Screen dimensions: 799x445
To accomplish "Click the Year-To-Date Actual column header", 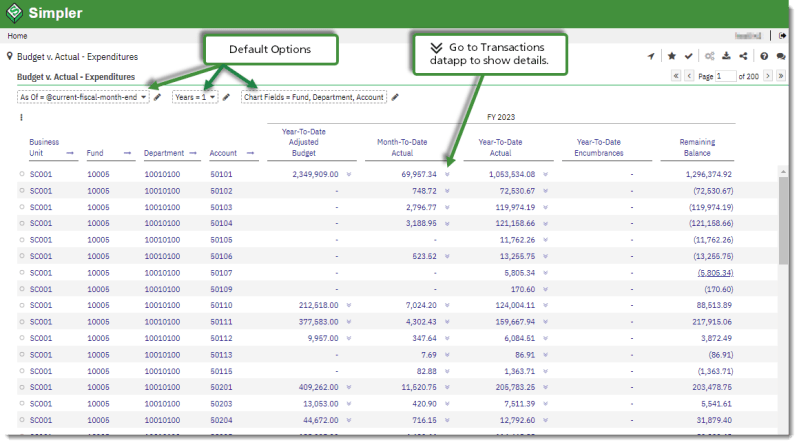I will coord(500,147).
